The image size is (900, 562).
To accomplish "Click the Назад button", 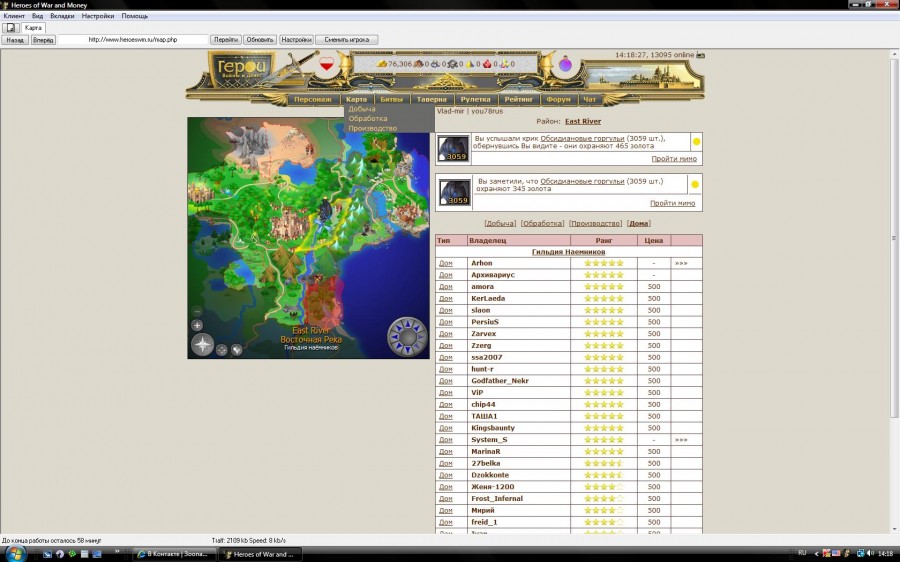I will (15, 40).
